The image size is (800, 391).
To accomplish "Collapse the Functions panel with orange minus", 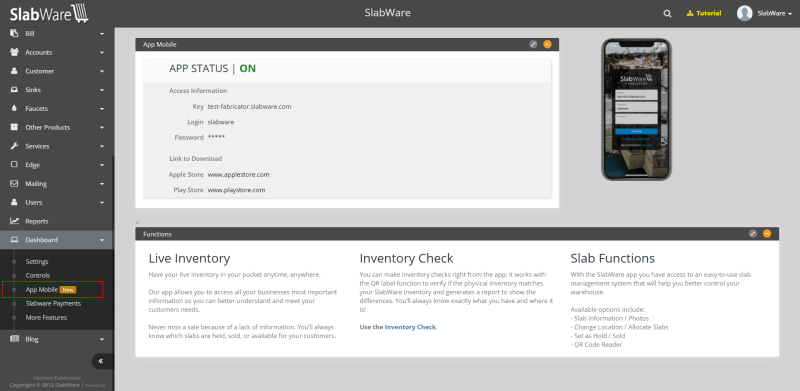I will (x=767, y=234).
